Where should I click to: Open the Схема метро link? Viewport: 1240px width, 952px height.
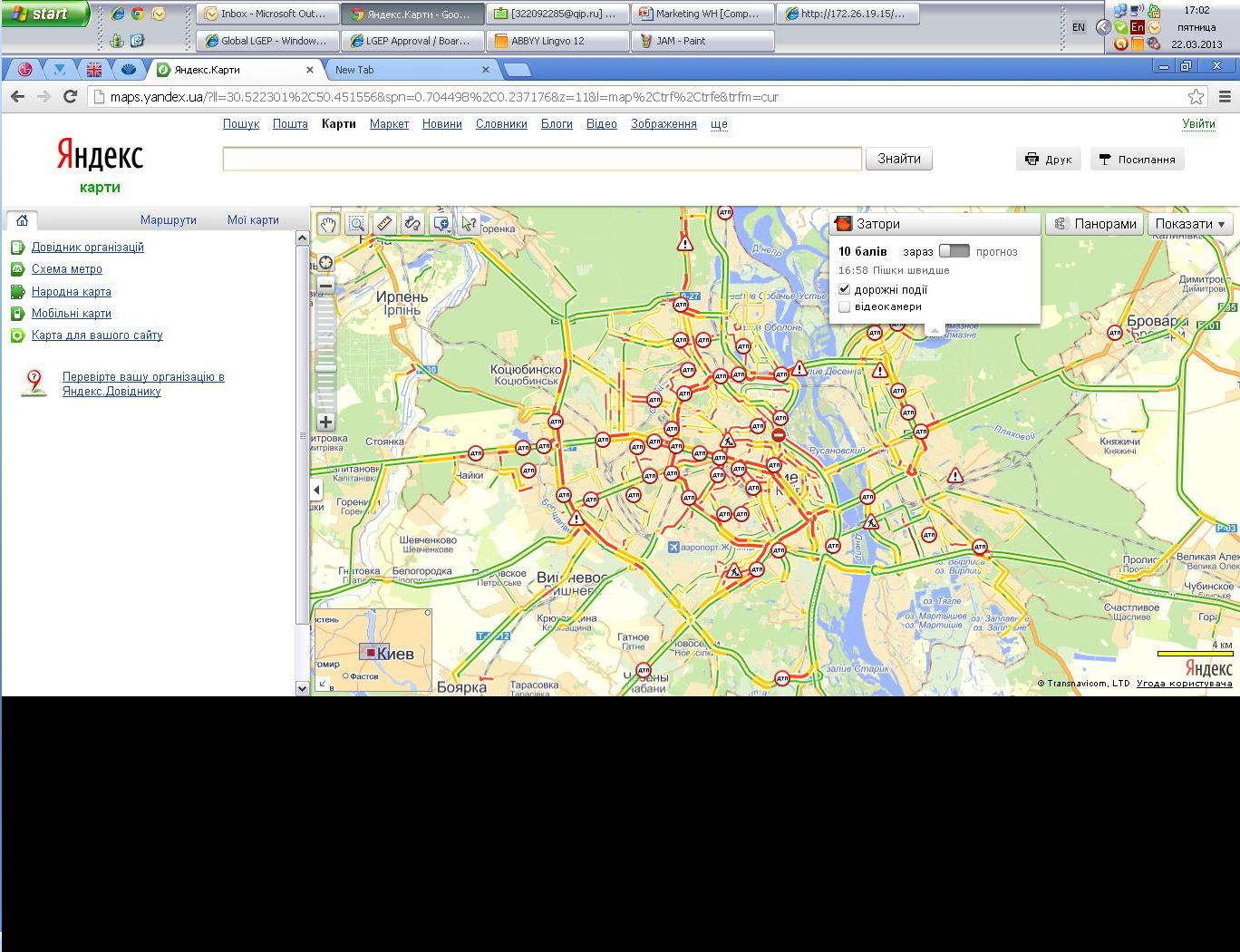67,269
